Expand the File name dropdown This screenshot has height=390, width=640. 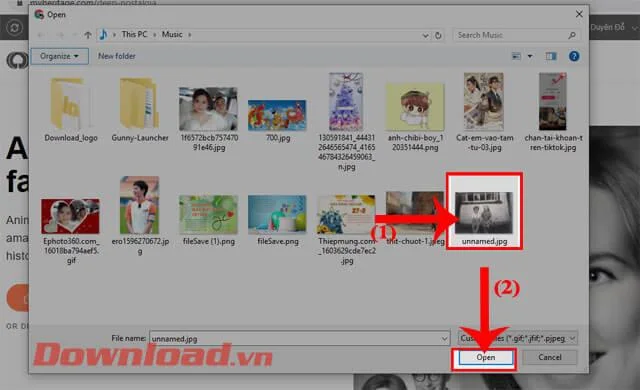click(x=444, y=339)
